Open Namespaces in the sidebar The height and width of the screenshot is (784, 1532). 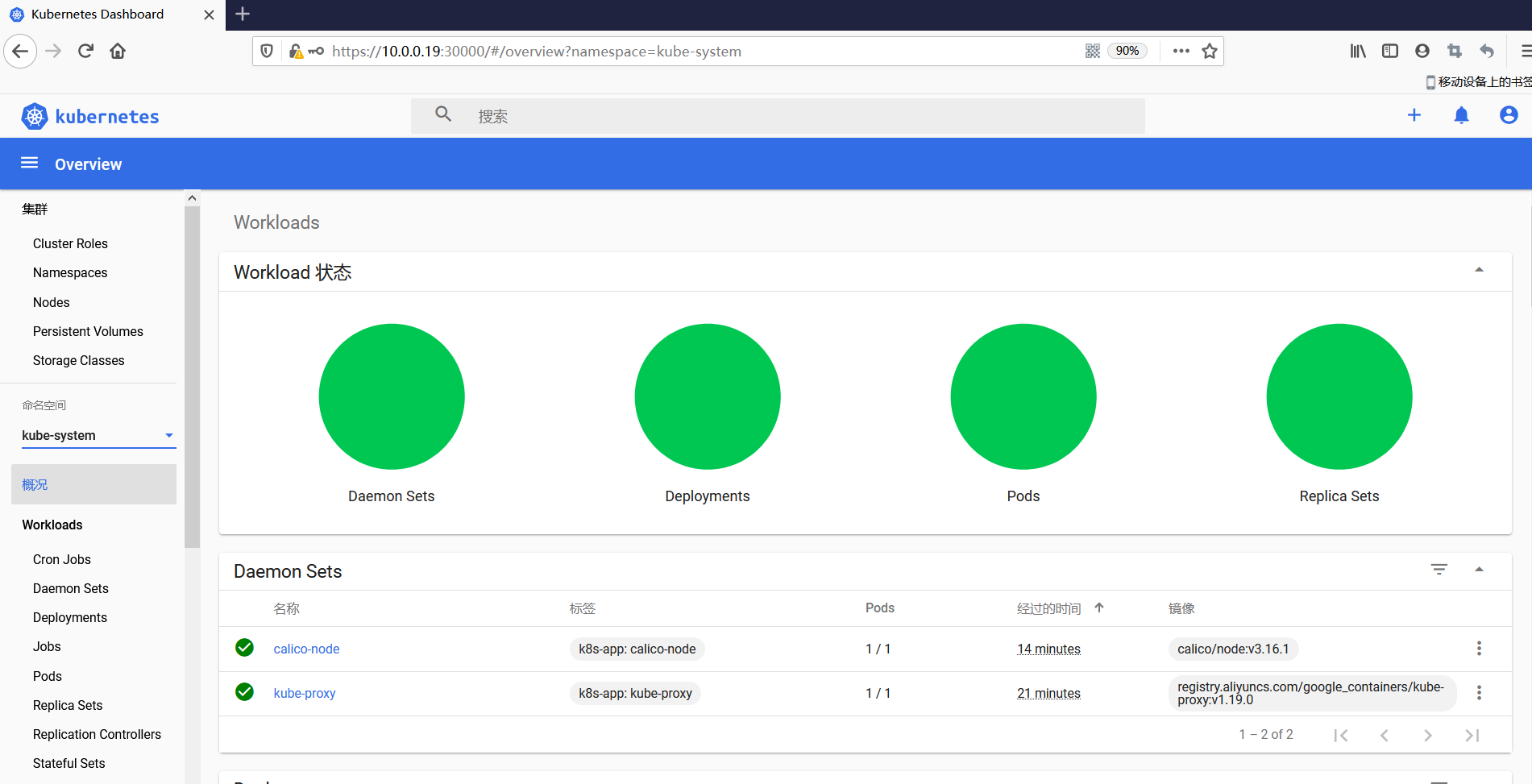coord(70,273)
